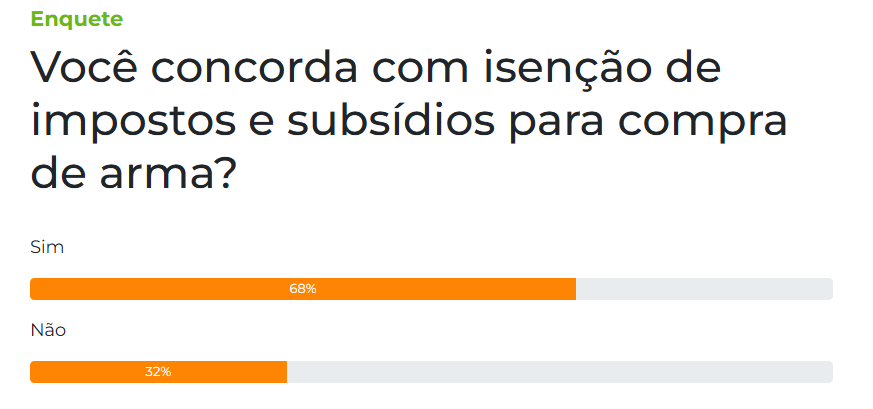Select the Sim option label
Viewport: 873px width, 409px height.
click(x=47, y=247)
